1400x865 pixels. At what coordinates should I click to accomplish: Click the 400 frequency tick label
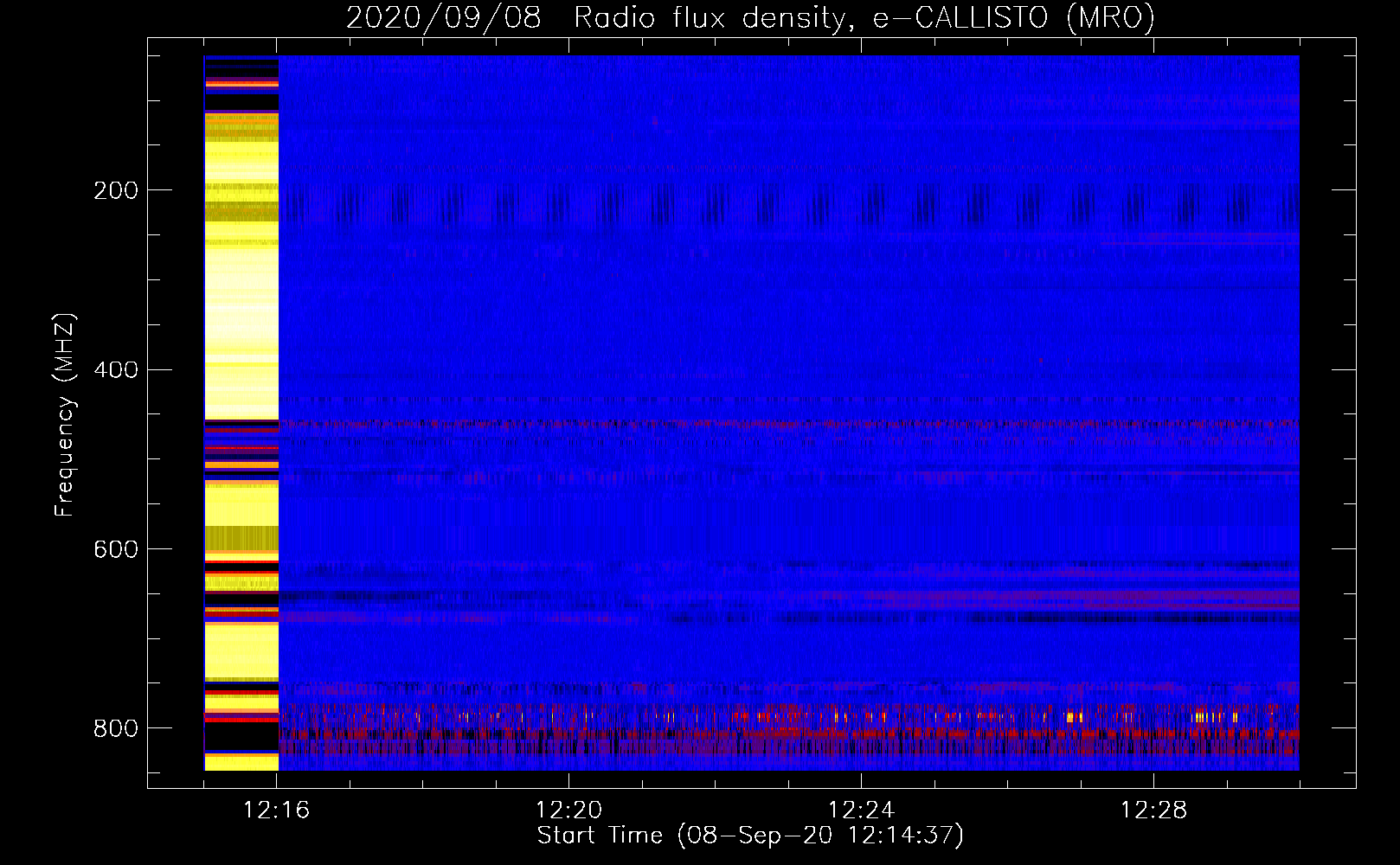point(116,370)
